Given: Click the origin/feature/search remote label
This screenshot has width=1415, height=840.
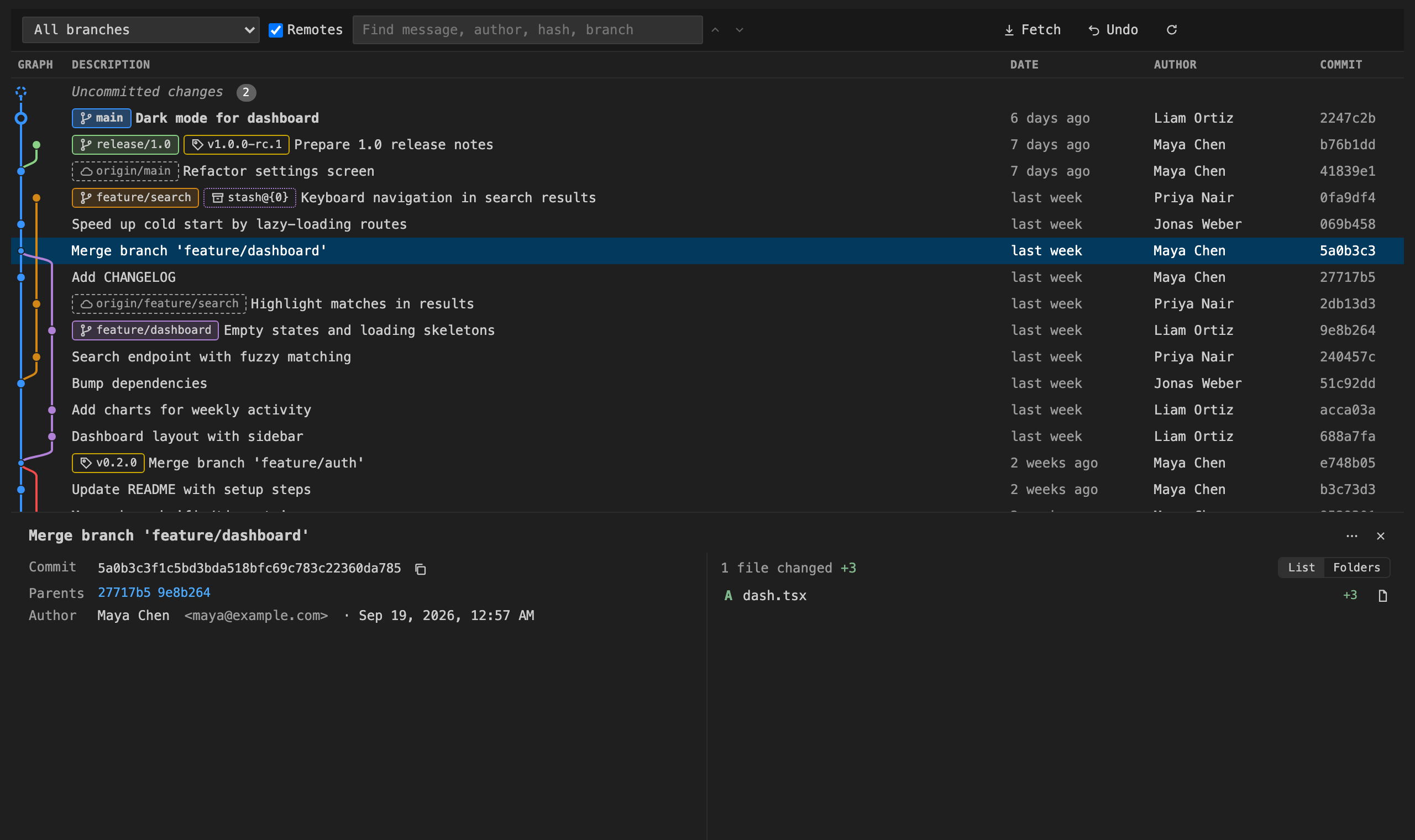Looking at the screenshot, I should tap(159, 304).
